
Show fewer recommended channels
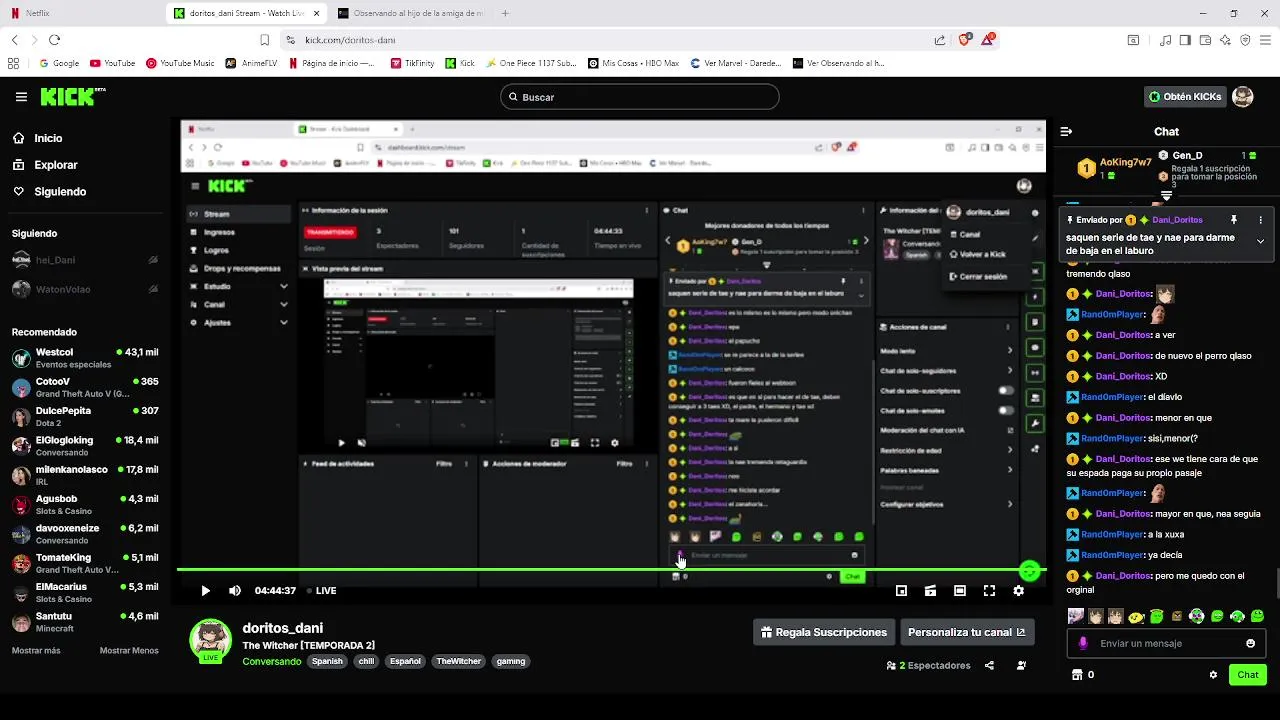129,650
